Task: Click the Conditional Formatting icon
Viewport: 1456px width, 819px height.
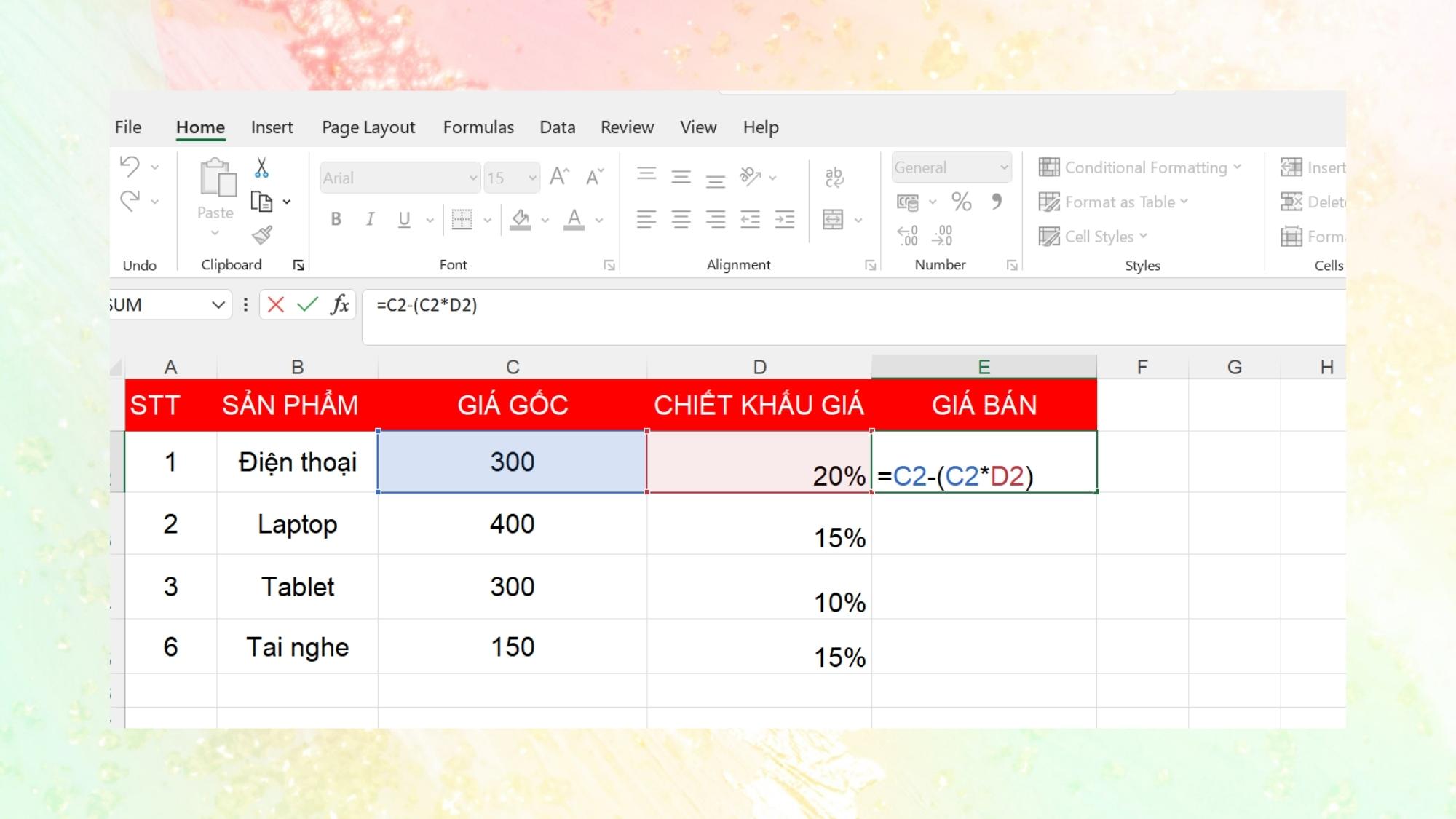Action: pos(1049,167)
